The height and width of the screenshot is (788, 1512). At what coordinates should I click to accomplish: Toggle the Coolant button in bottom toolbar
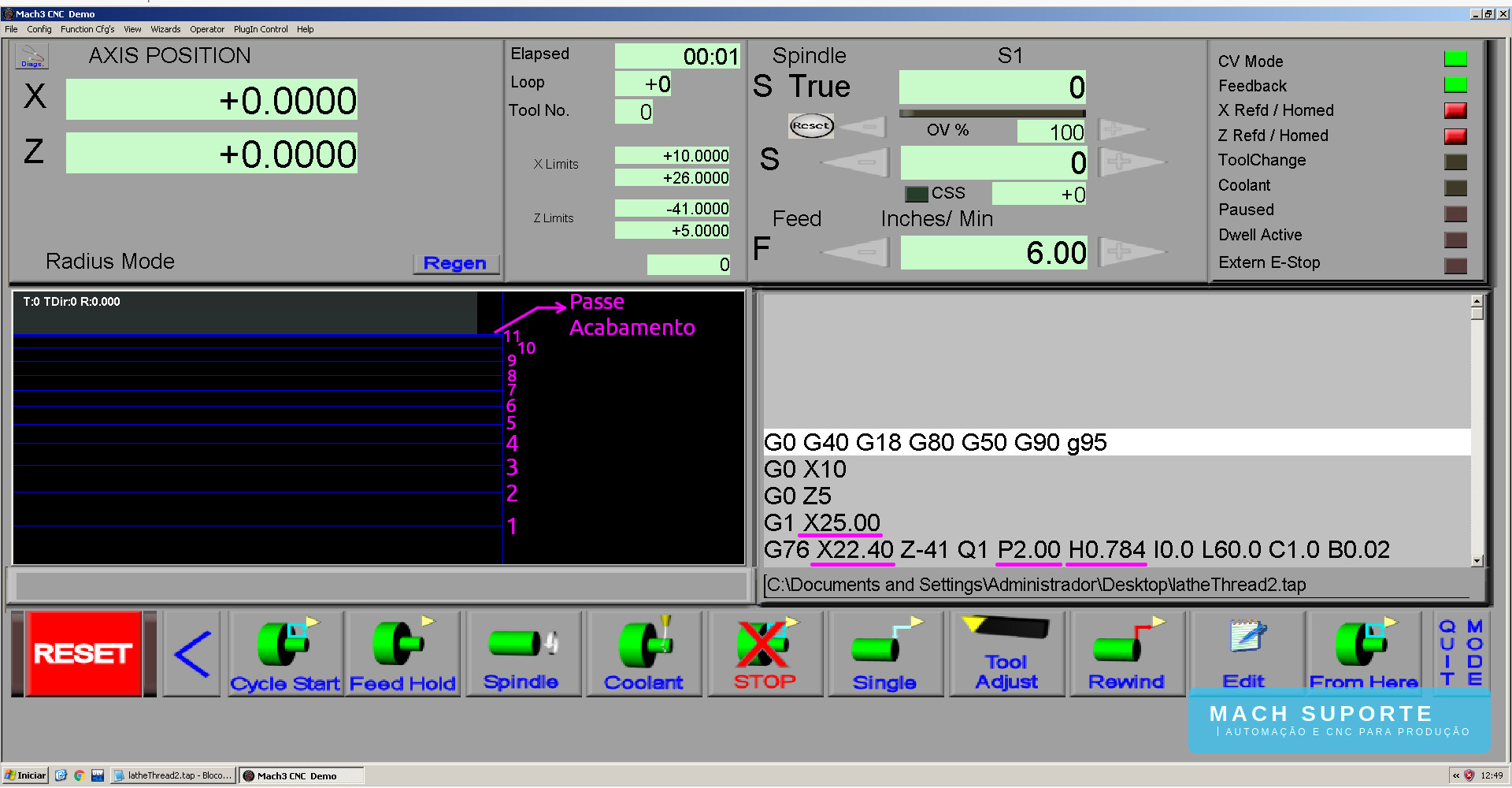tap(643, 654)
